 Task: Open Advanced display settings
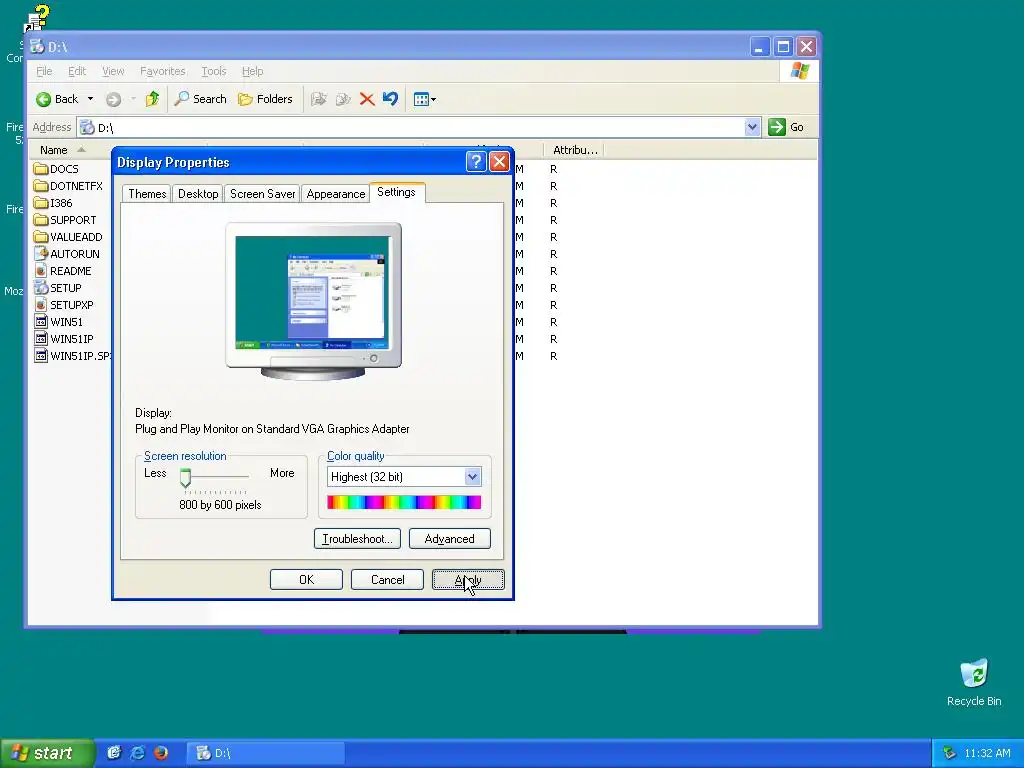point(449,539)
